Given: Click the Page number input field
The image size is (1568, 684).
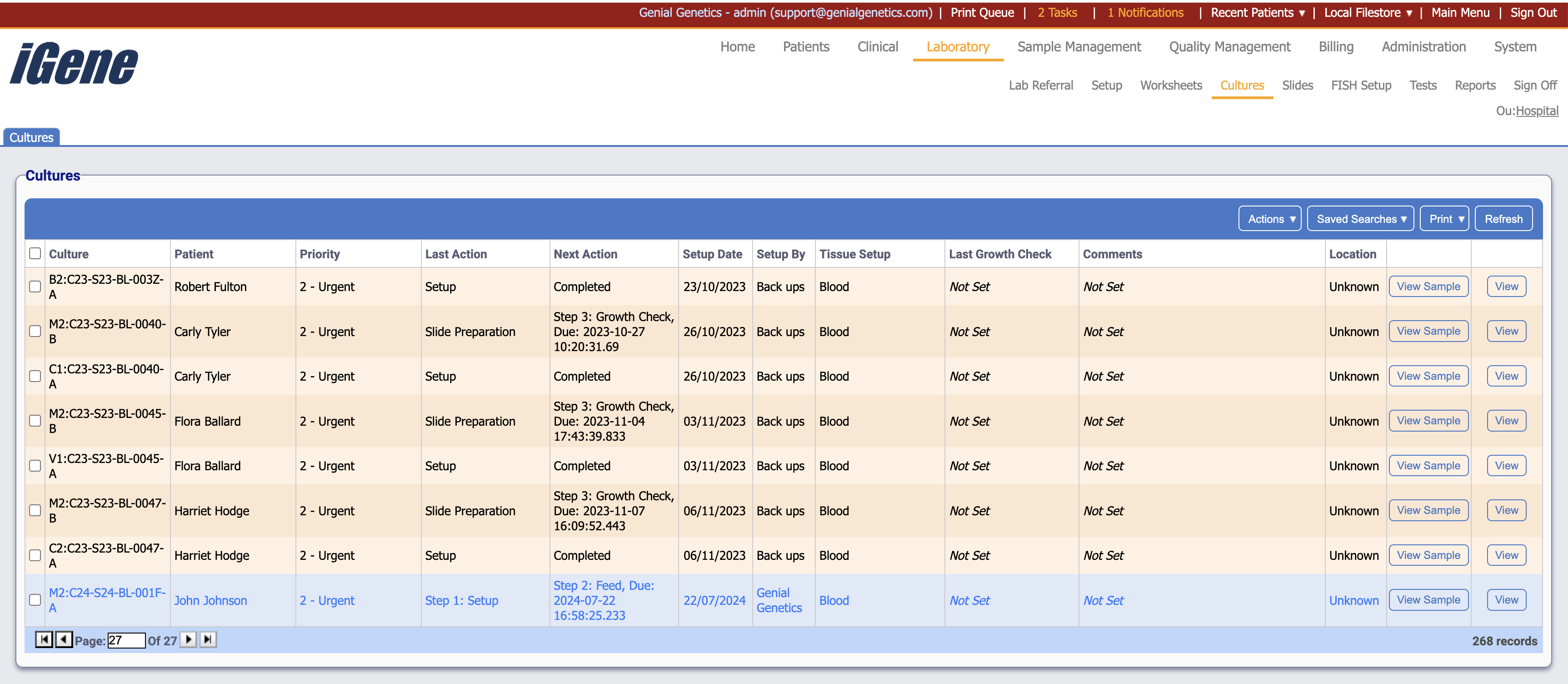Looking at the screenshot, I should coord(126,640).
